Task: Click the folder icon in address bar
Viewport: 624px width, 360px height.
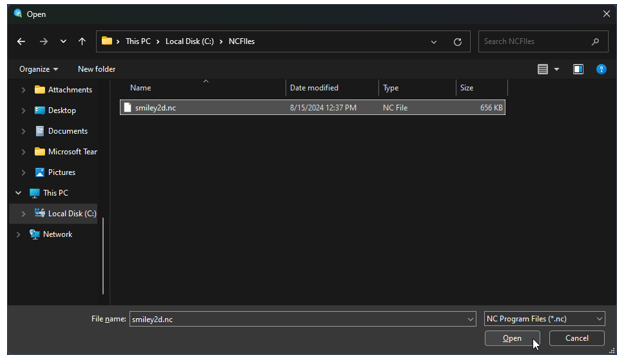Action: point(107,41)
